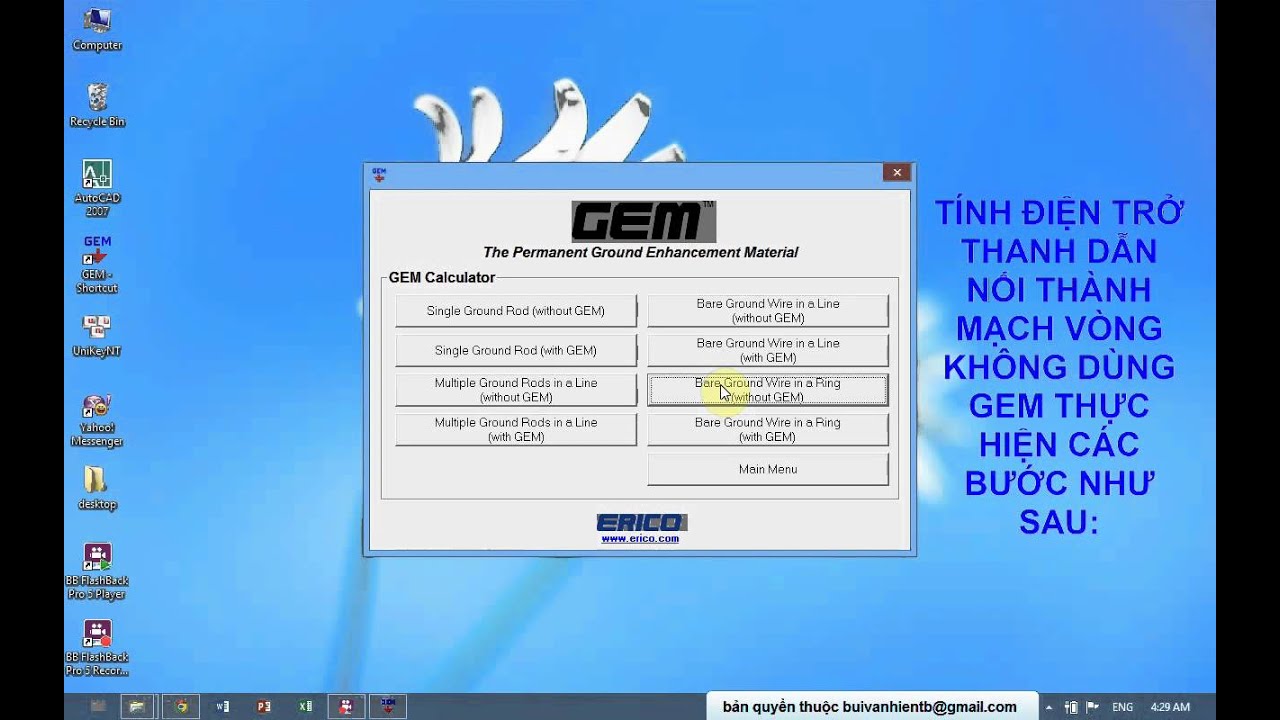This screenshot has height=720, width=1280.
Task: Click the ENG input language indicator
Action: point(1122,707)
